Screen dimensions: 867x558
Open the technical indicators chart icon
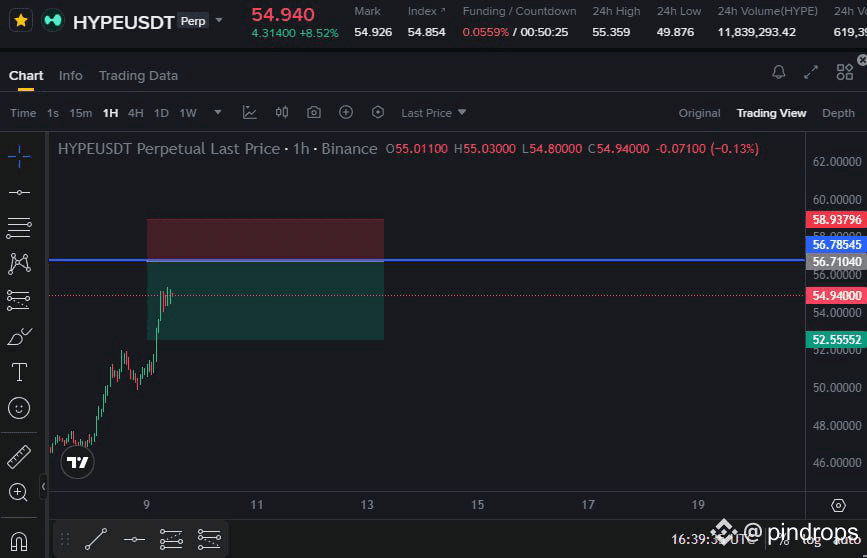pos(249,113)
